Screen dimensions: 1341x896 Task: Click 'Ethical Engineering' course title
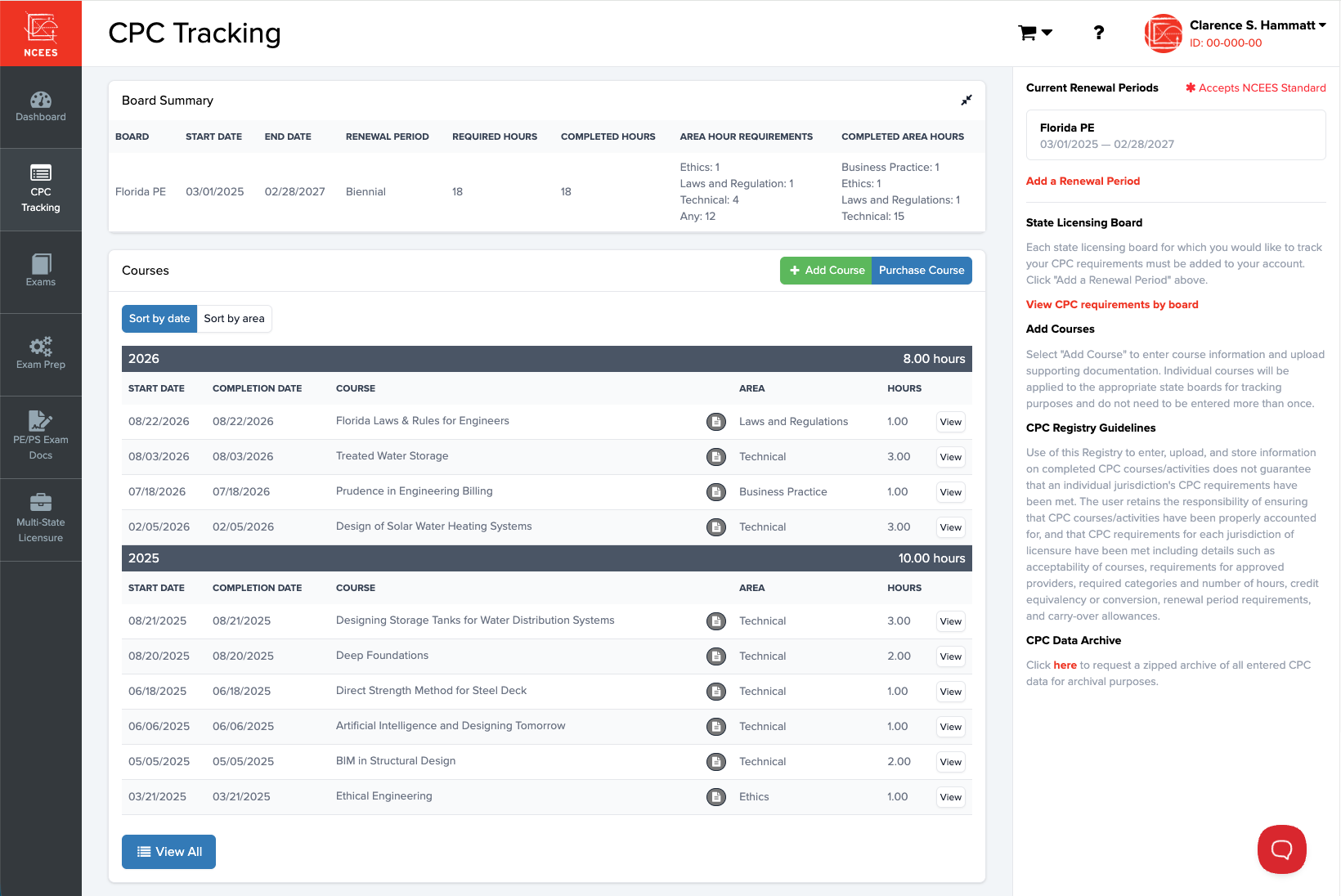click(384, 796)
